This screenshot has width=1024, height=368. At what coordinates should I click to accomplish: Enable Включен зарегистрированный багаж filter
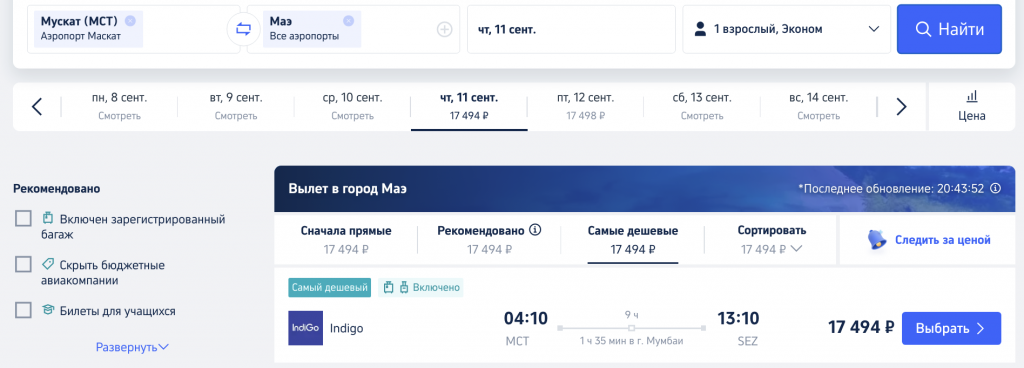click(x=24, y=219)
